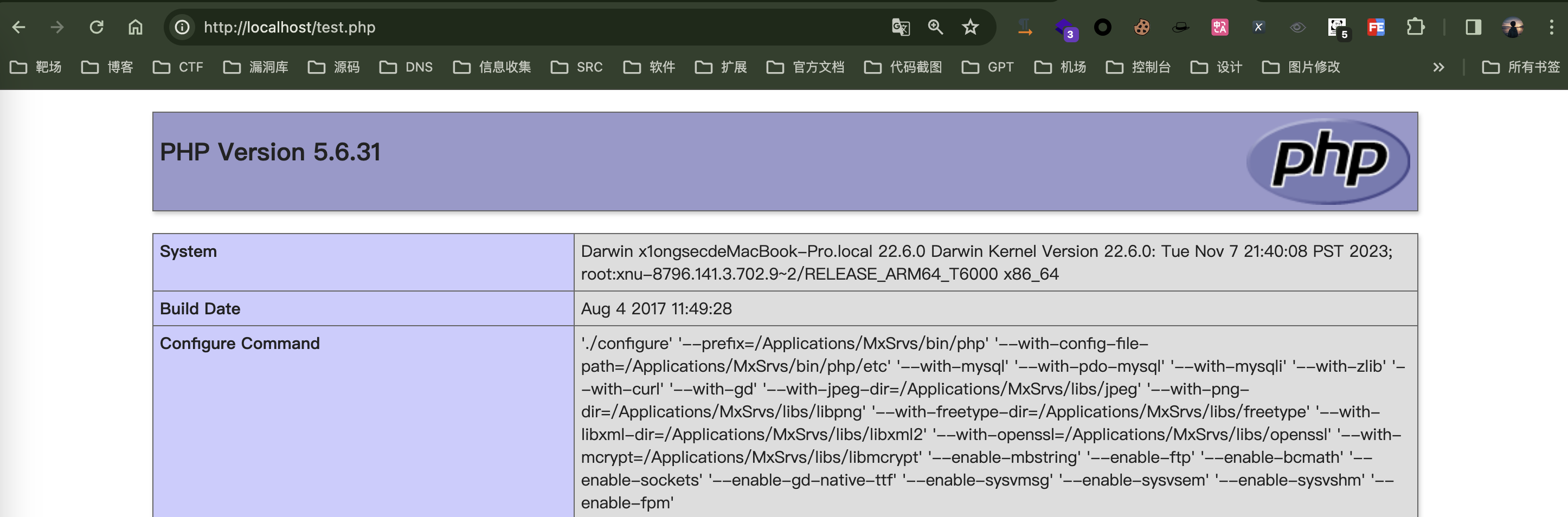Open the black ring extension icon

(x=1102, y=28)
